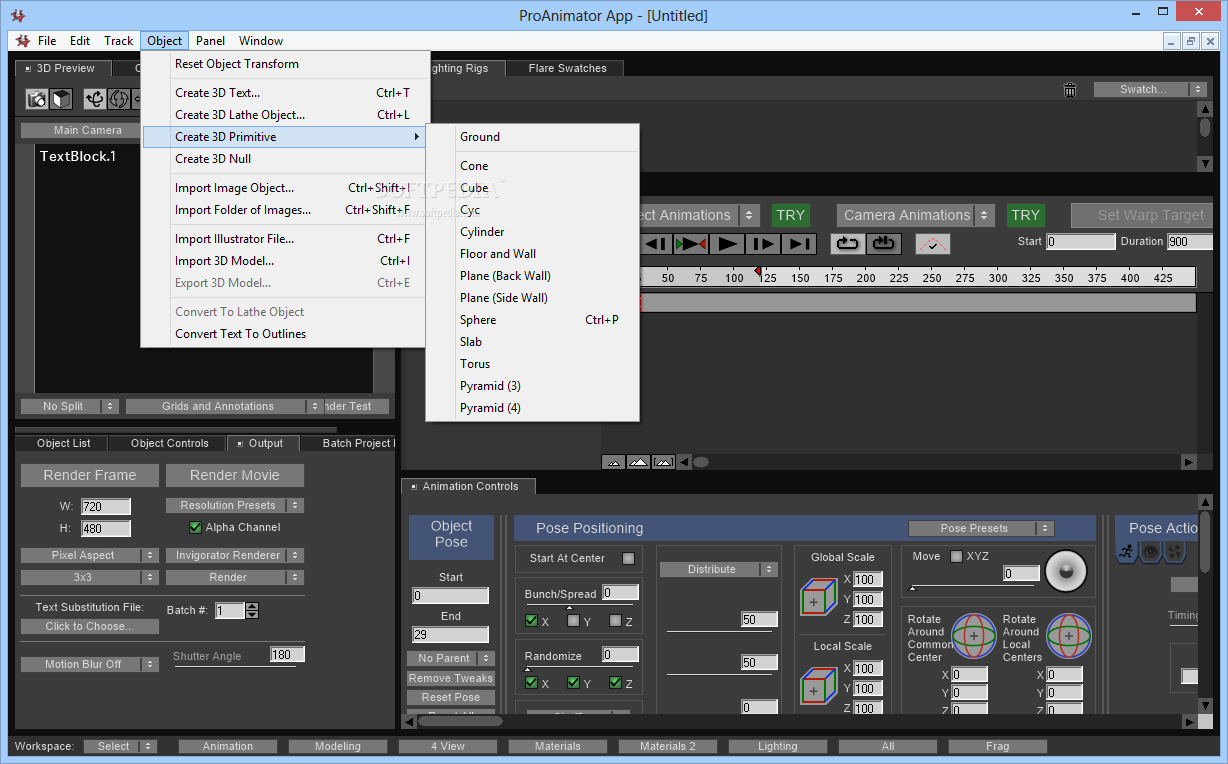This screenshot has width=1228, height=764.
Task: Click the Duration input field
Action: click(x=1191, y=242)
